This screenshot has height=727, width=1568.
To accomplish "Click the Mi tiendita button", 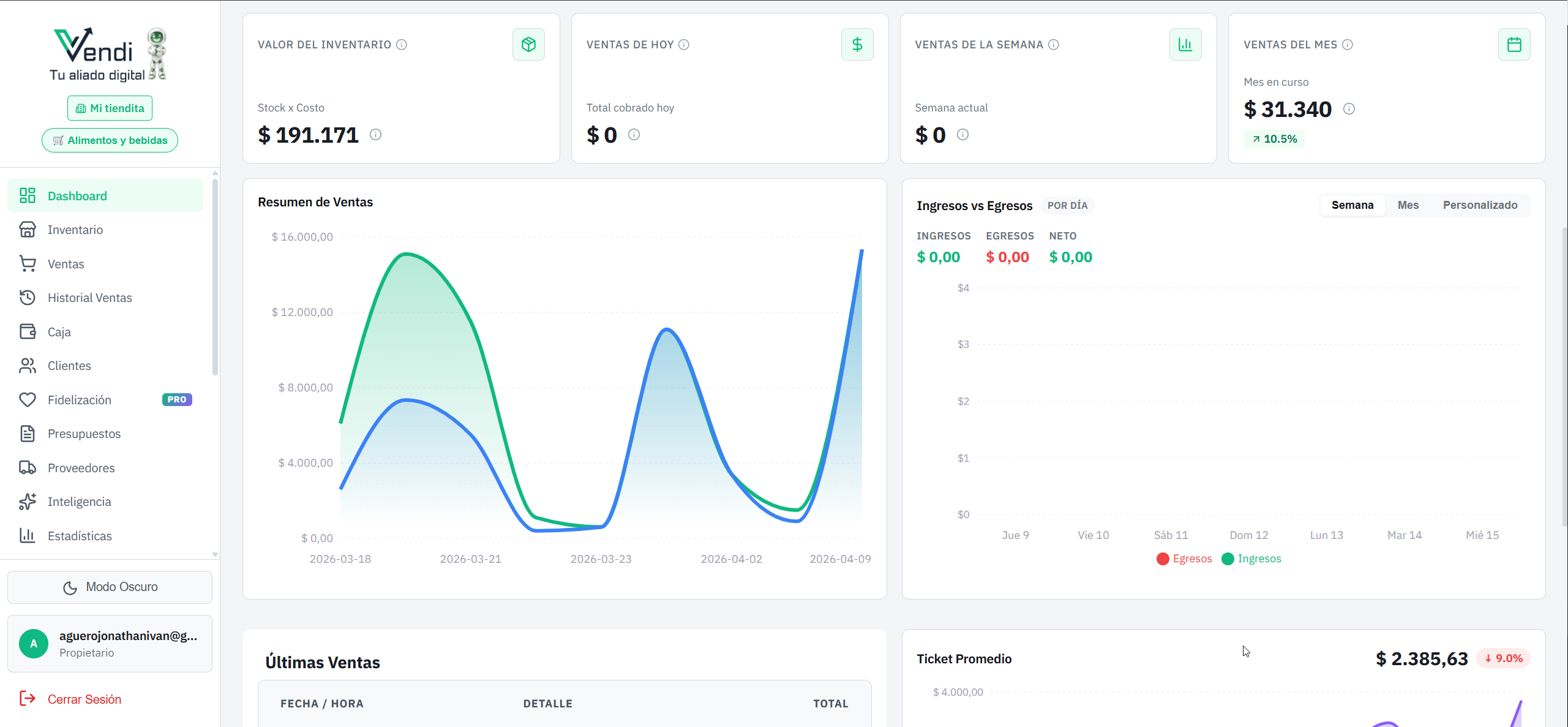I will [x=109, y=107].
